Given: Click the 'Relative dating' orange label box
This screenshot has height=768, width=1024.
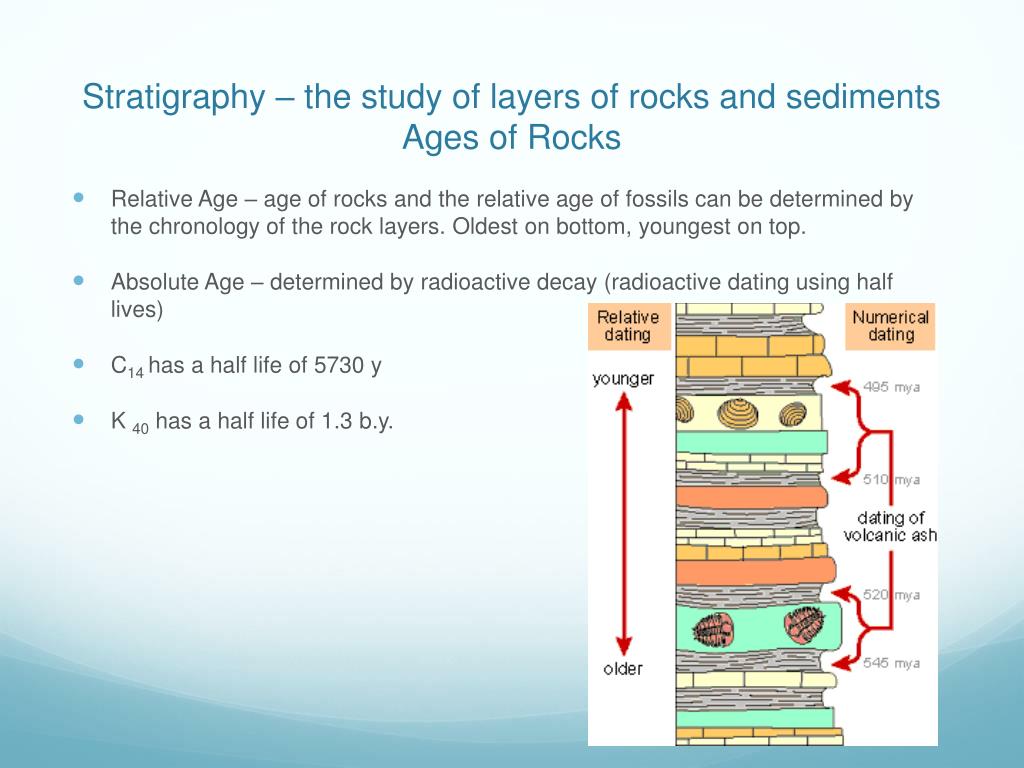Looking at the screenshot, I should click(628, 327).
